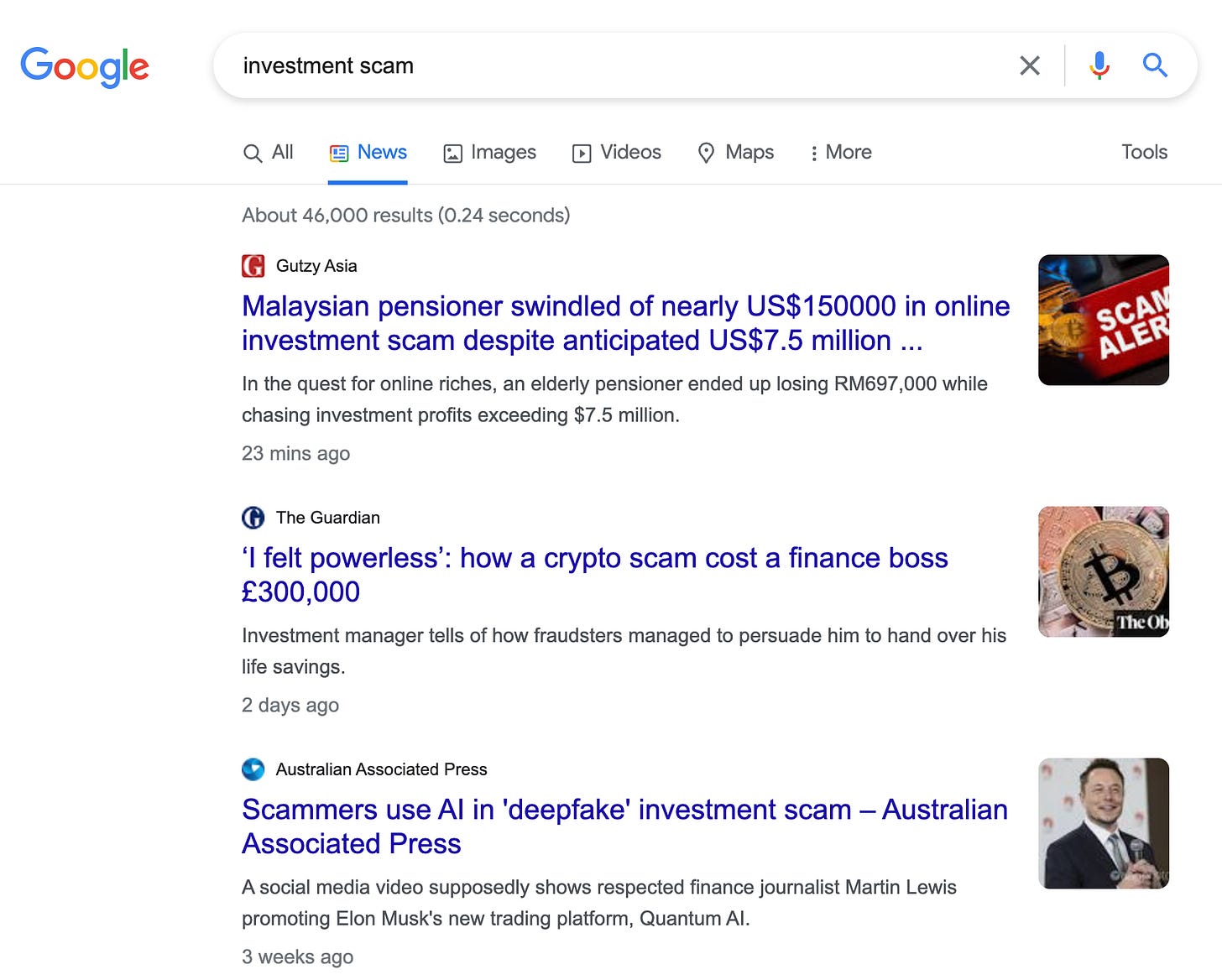1222x980 pixels.
Task: Submit search with magnifying glass icon
Action: point(1156,65)
